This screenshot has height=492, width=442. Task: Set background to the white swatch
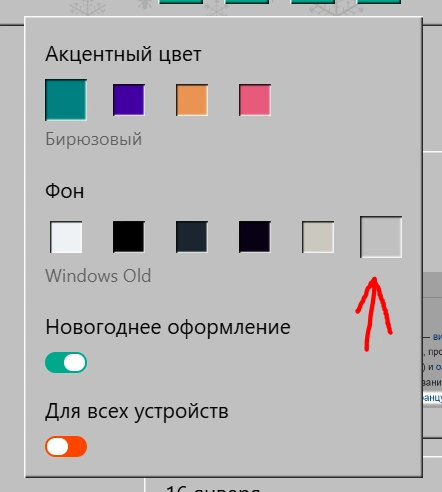pyautogui.click(x=66, y=237)
